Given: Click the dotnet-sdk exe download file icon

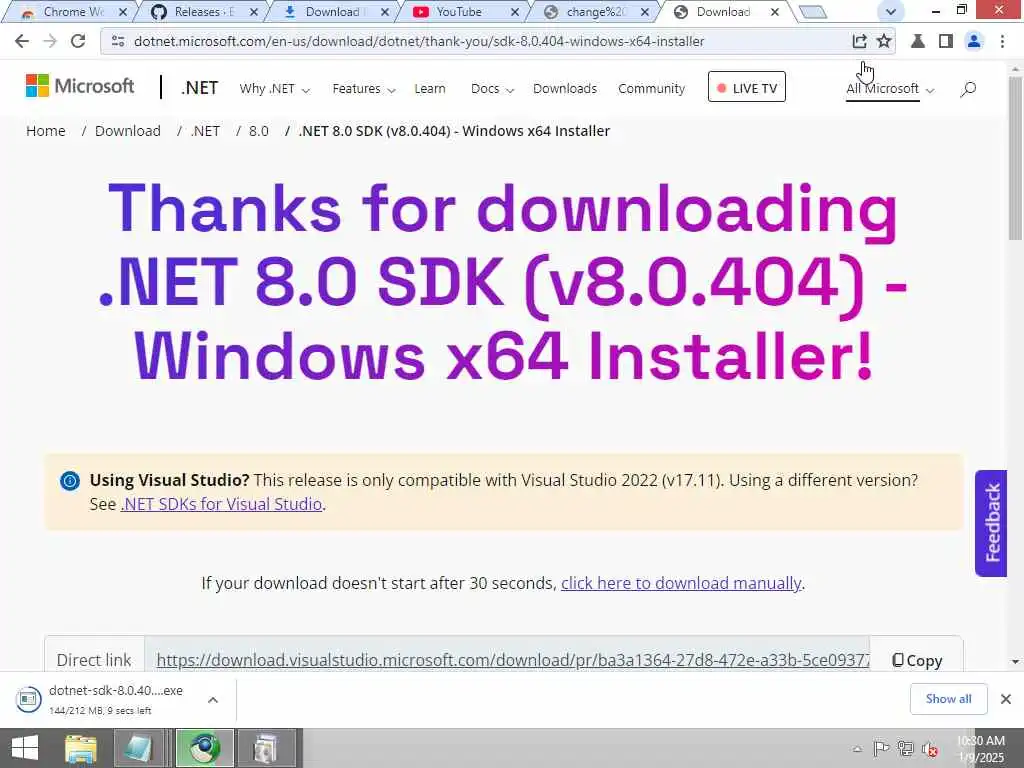Looking at the screenshot, I should pos(28,699).
